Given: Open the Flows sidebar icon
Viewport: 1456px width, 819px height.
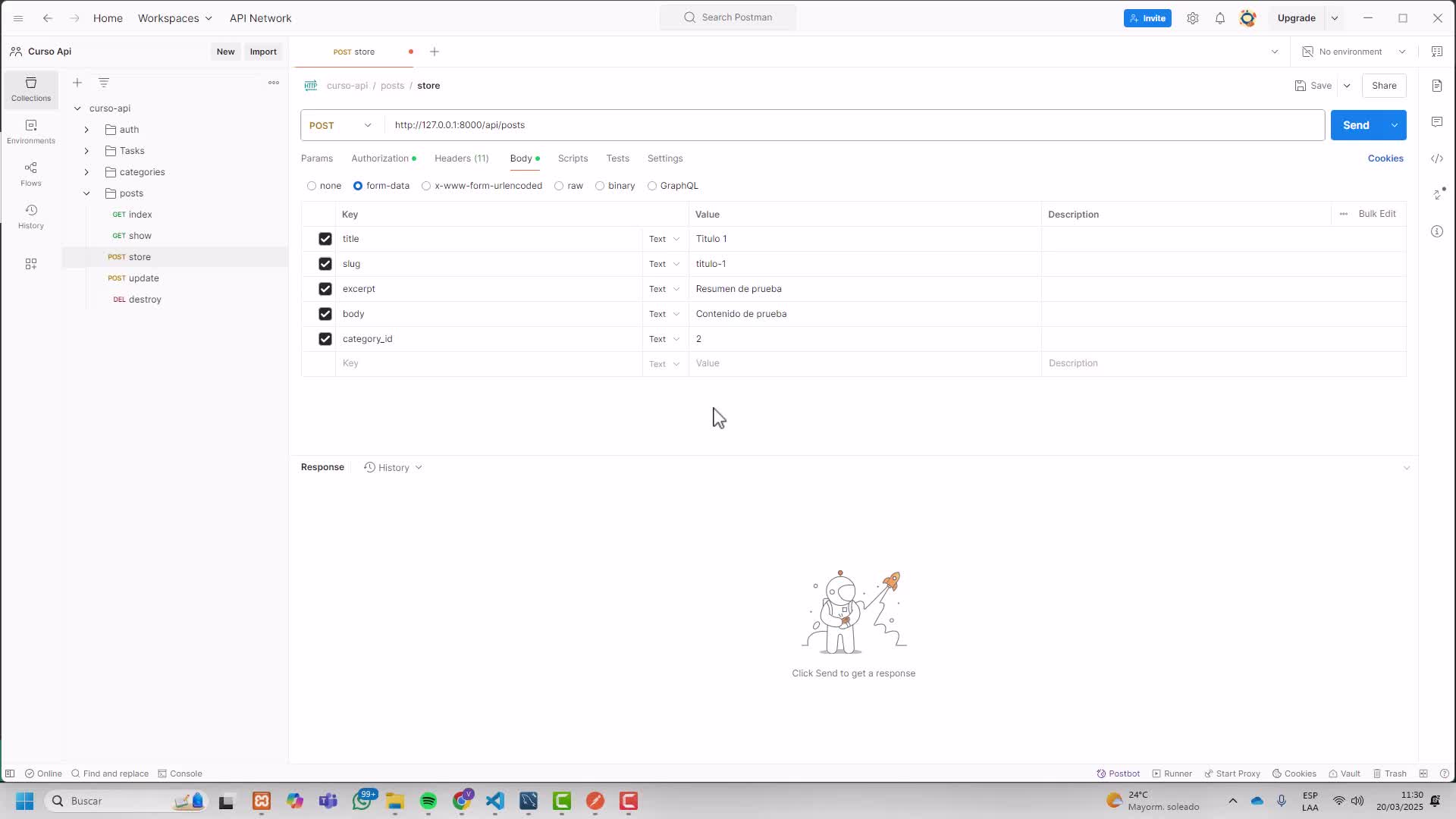Looking at the screenshot, I should coord(30,174).
